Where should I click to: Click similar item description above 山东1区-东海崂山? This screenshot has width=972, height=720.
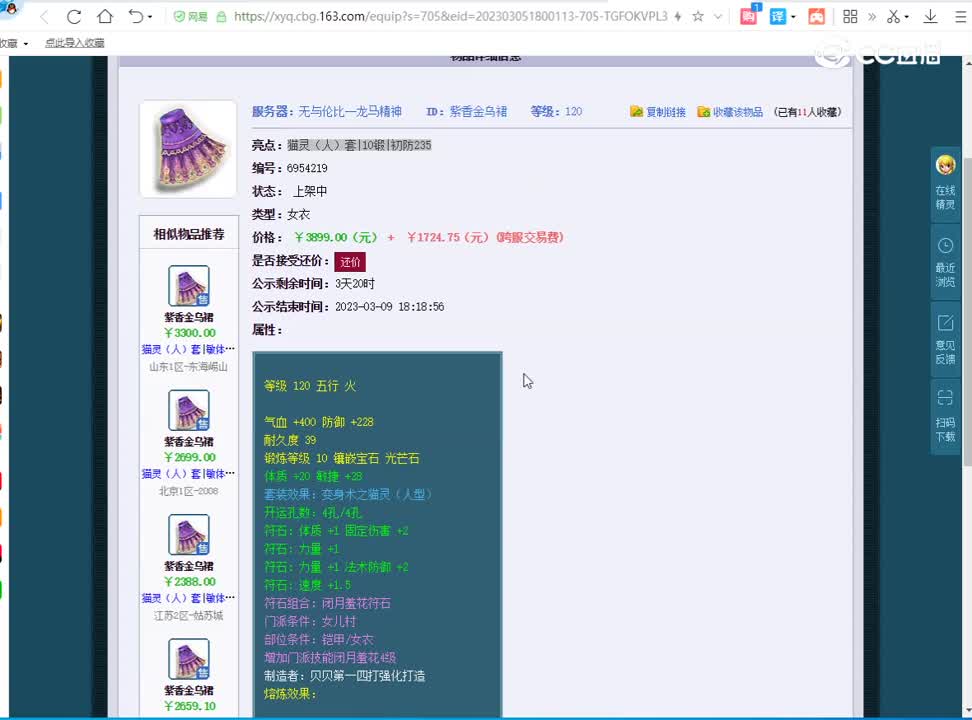188,349
